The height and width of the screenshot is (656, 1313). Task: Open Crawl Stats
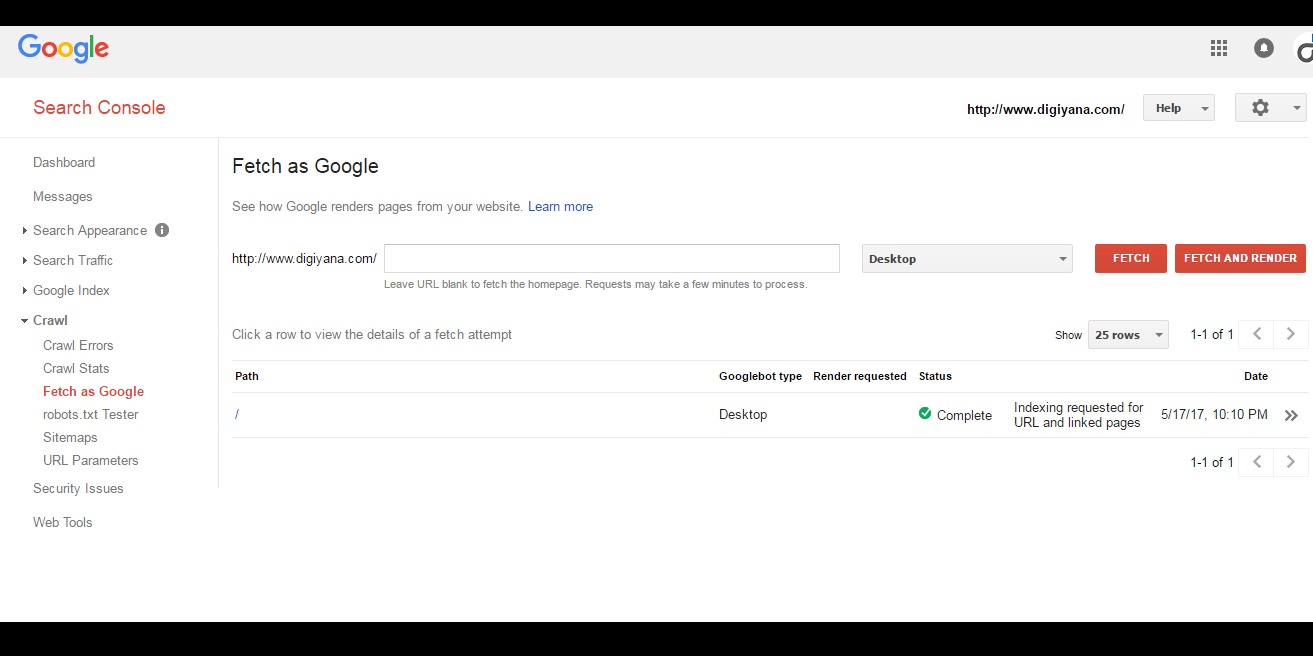point(76,368)
